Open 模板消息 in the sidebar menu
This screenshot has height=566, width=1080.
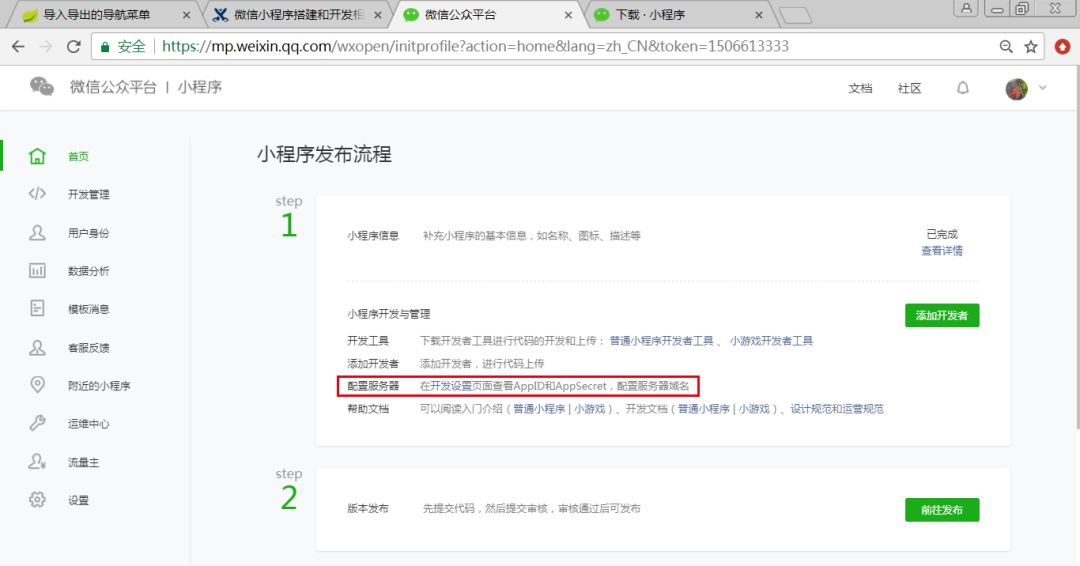click(x=88, y=309)
